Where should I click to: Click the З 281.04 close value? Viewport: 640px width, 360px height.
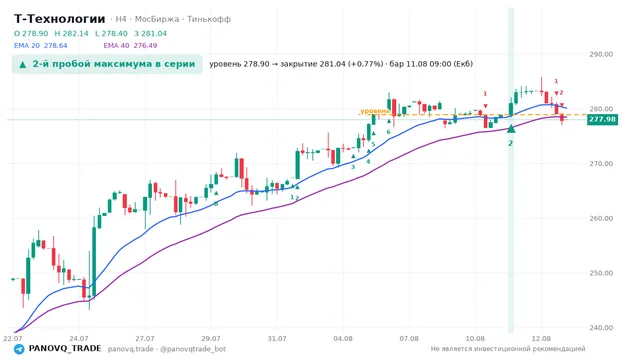coord(151,33)
